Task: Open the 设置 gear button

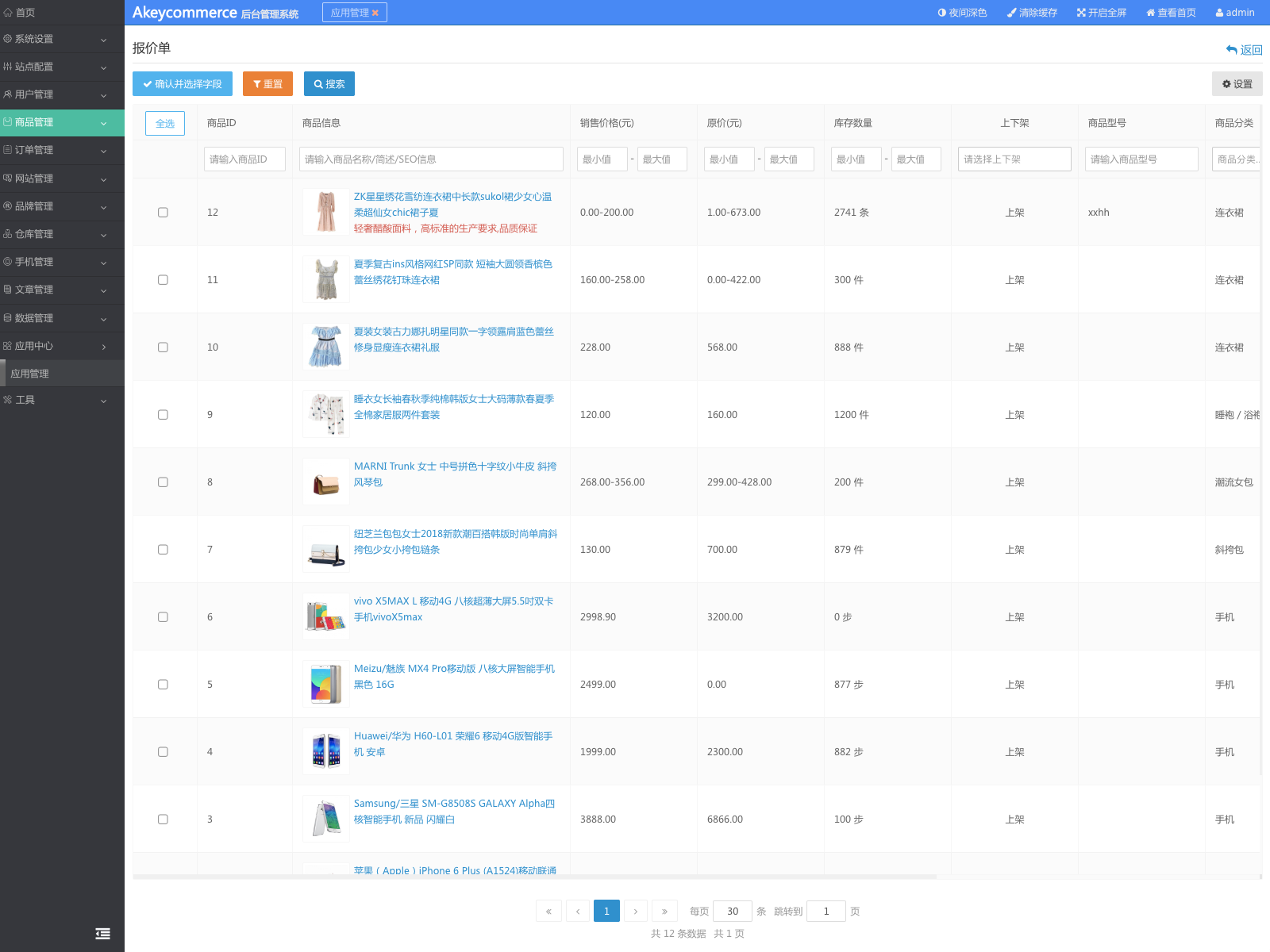Action: point(1237,84)
